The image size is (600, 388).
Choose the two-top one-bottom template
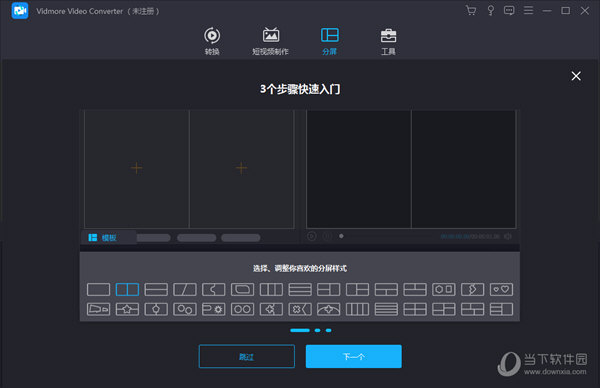coord(415,290)
